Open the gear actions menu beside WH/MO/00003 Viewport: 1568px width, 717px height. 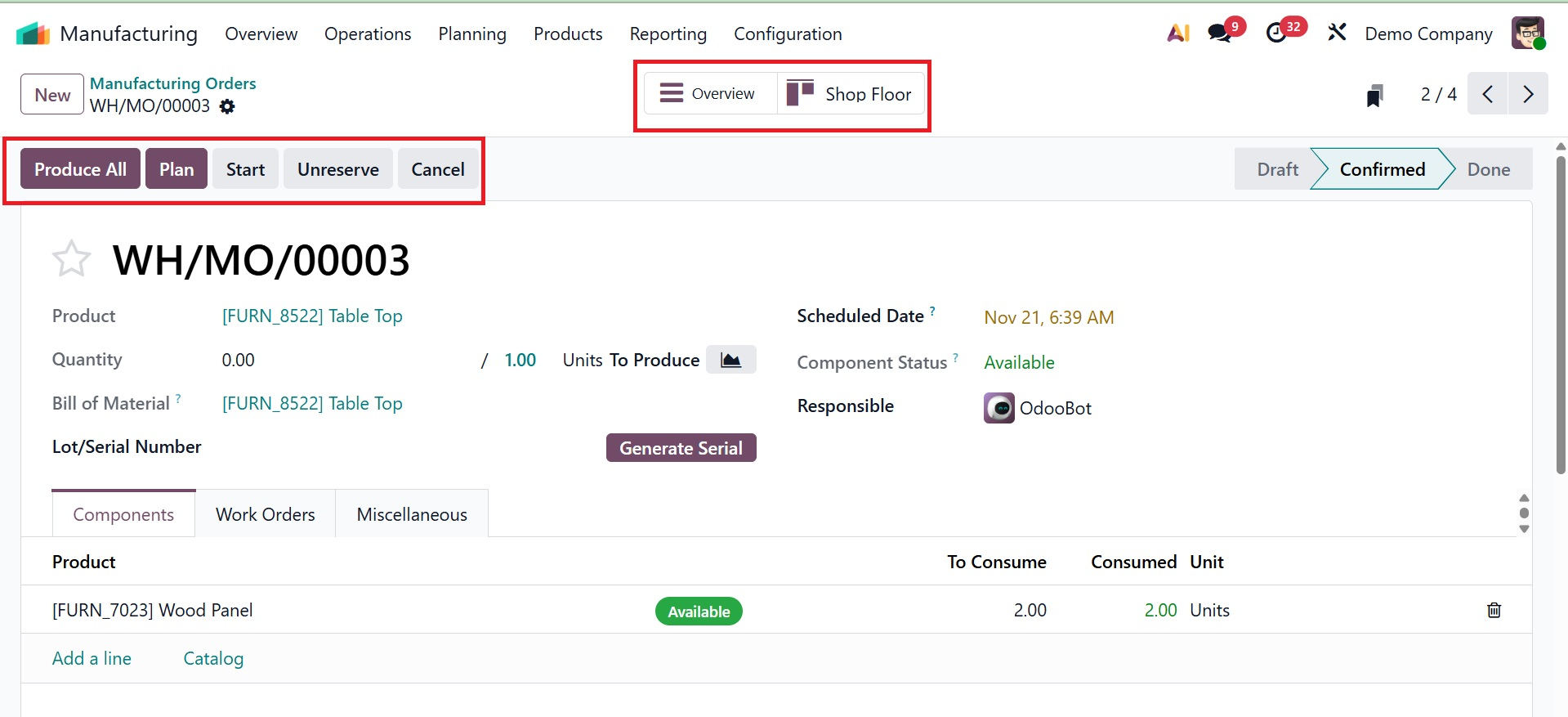227,106
